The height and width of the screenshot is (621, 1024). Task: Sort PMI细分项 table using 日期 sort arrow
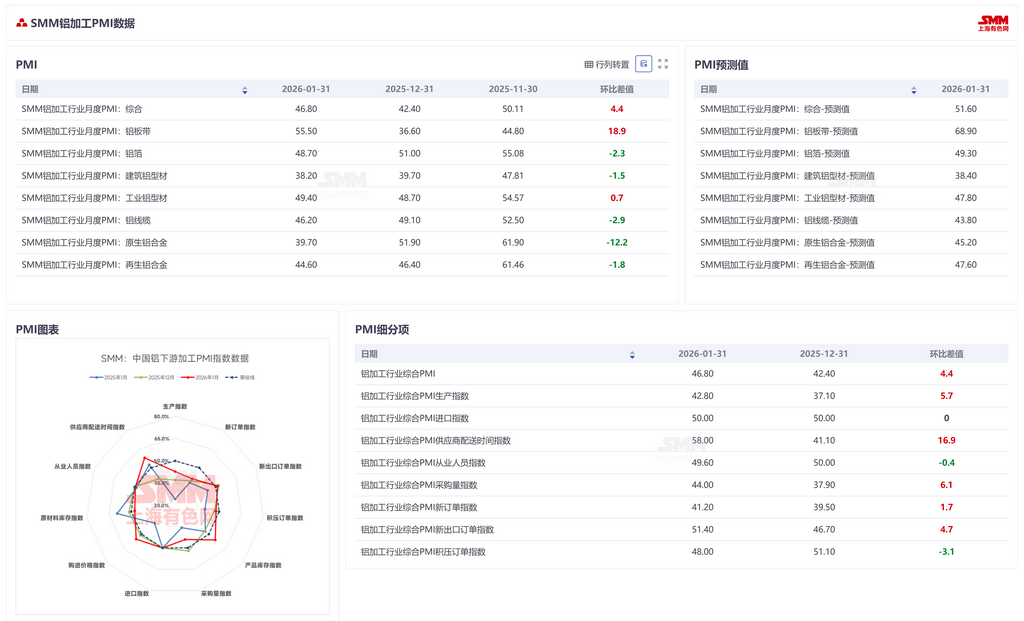pos(632,354)
